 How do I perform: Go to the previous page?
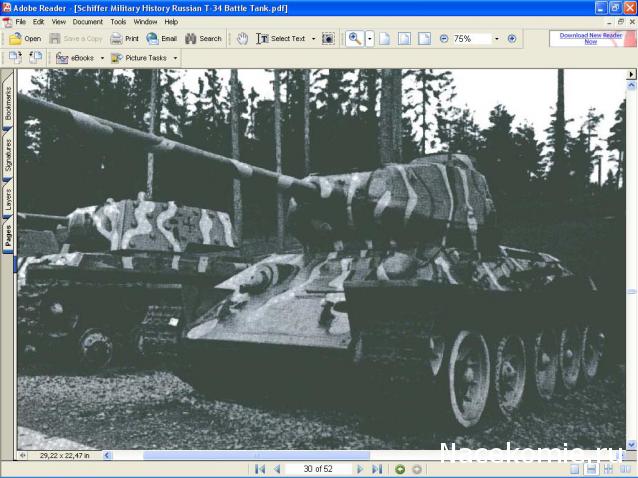tap(277, 469)
